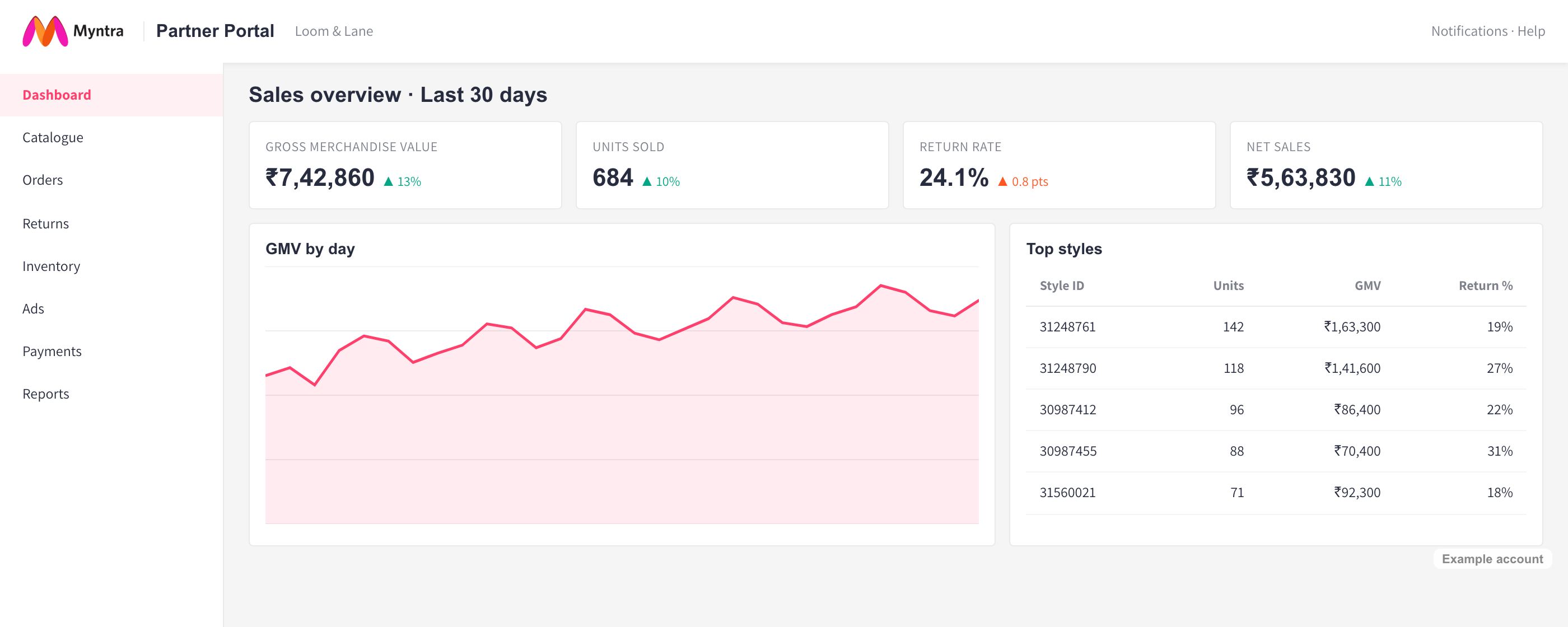Select Inventory in the sidebar

pos(111,266)
